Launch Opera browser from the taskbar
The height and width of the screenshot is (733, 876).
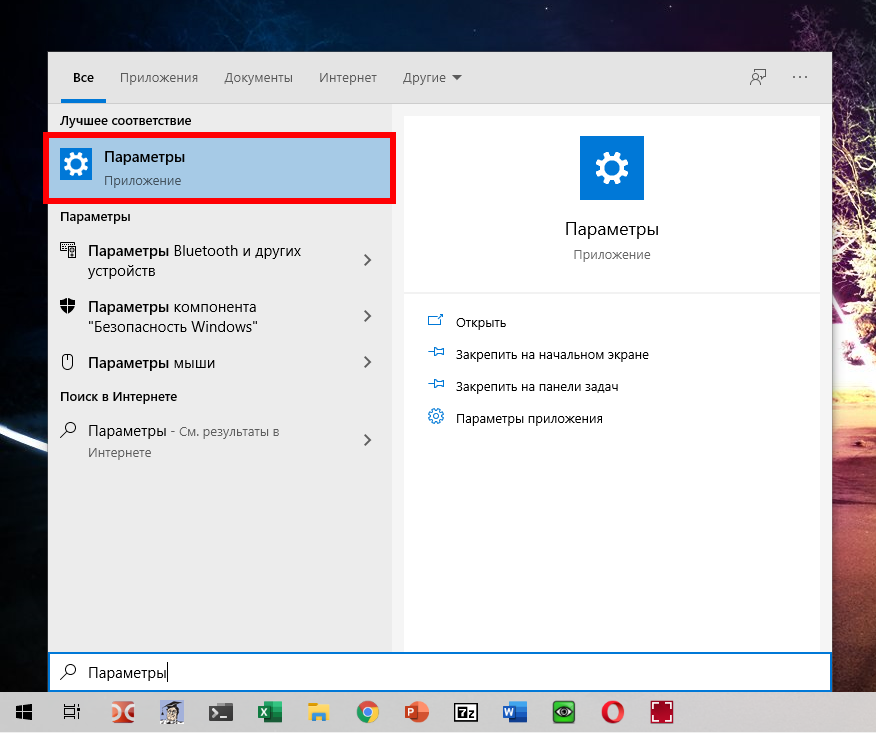[x=612, y=712]
